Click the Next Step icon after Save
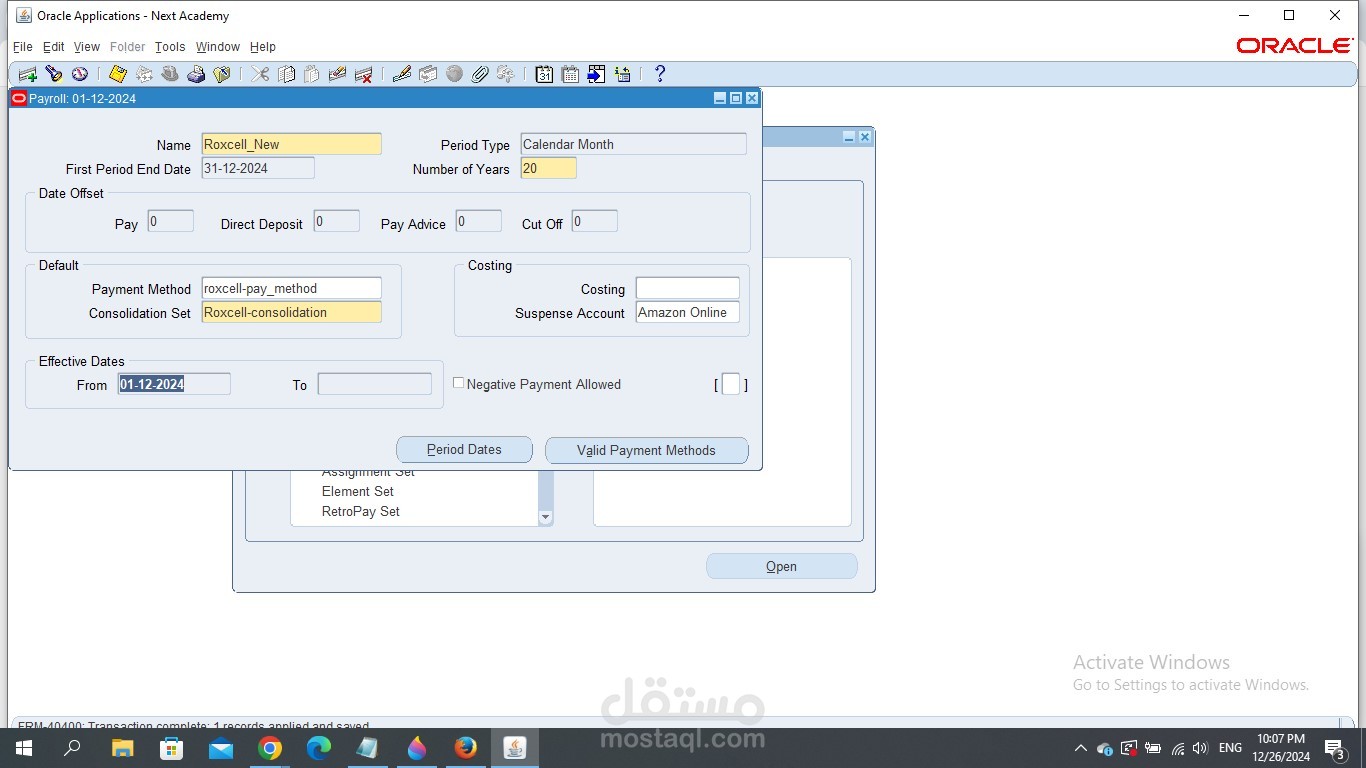This screenshot has width=1366, height=768. coord(144,74)
